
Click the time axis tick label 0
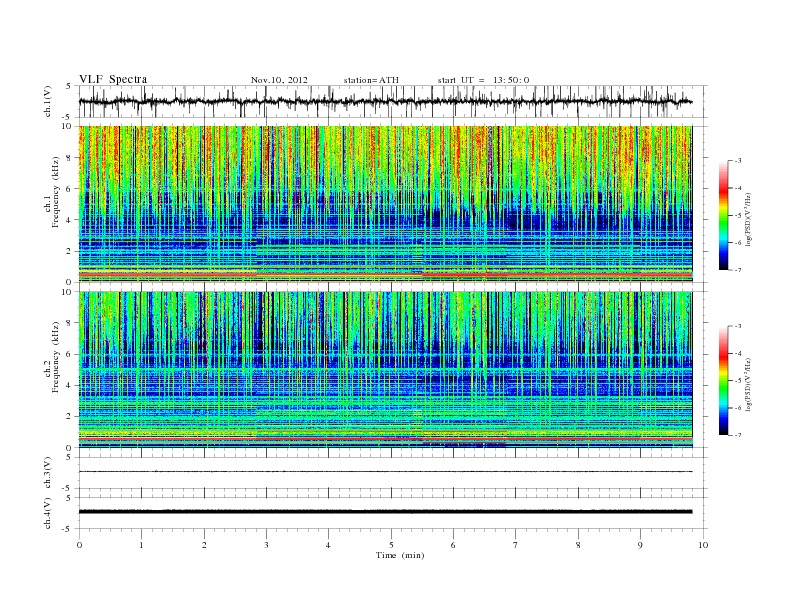coord(79,545)
